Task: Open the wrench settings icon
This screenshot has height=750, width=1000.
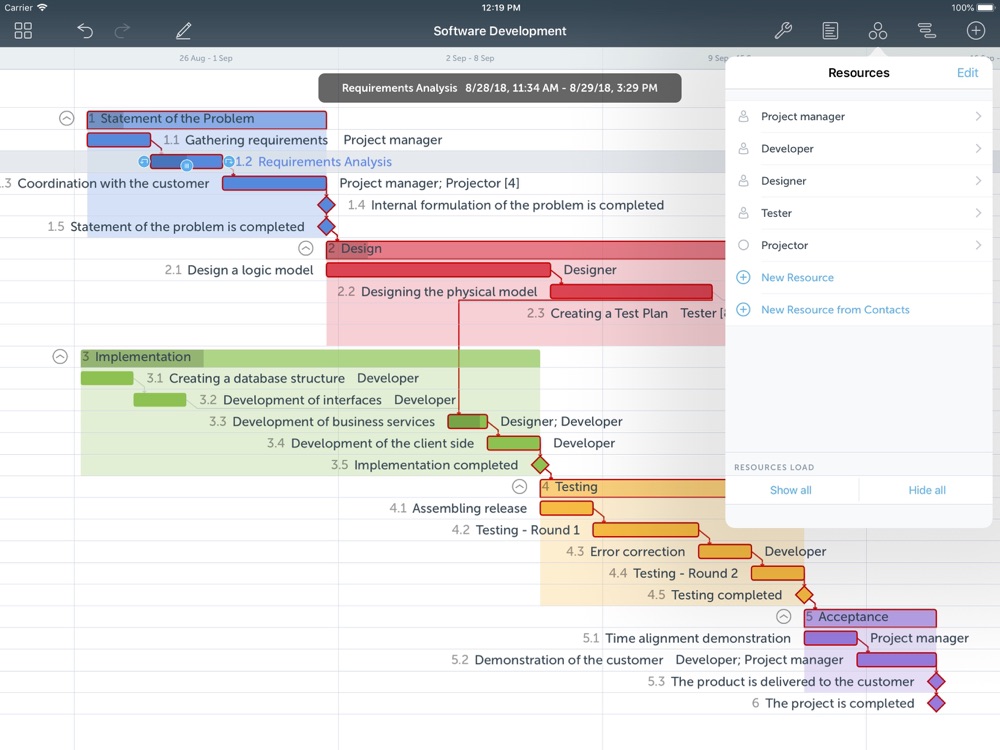Action: pyautogui.click(x=783, y=31)
